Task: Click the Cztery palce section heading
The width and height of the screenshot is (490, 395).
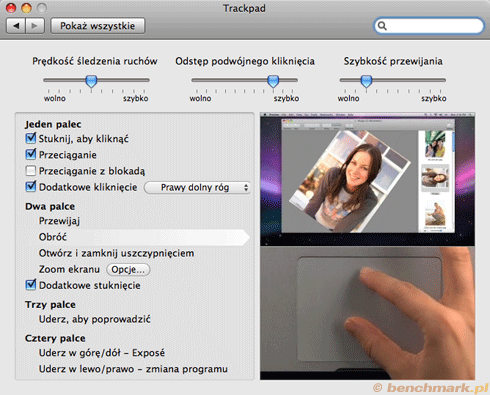Action: click(55, 338)
